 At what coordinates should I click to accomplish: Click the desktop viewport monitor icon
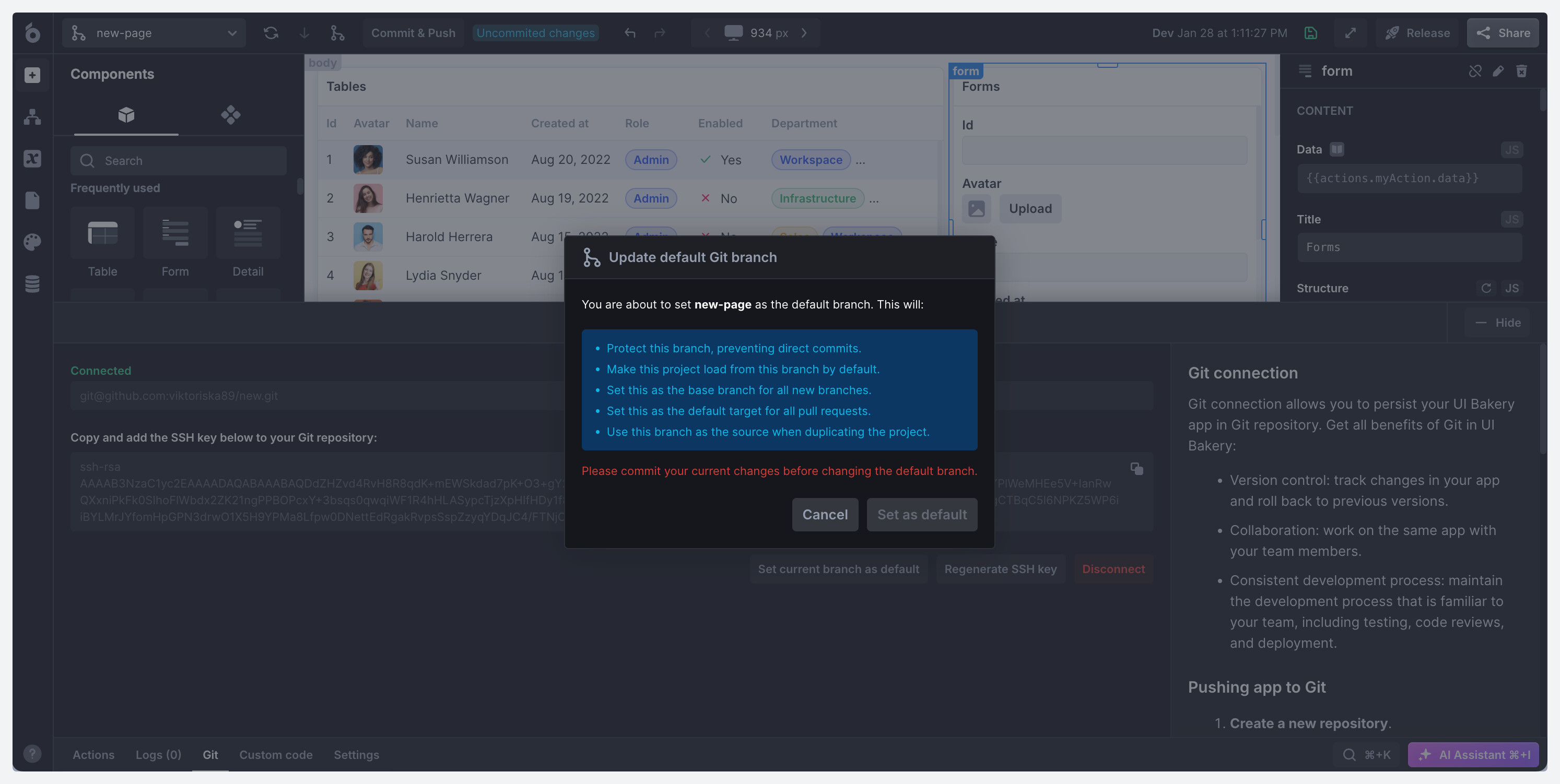(733, 33)
